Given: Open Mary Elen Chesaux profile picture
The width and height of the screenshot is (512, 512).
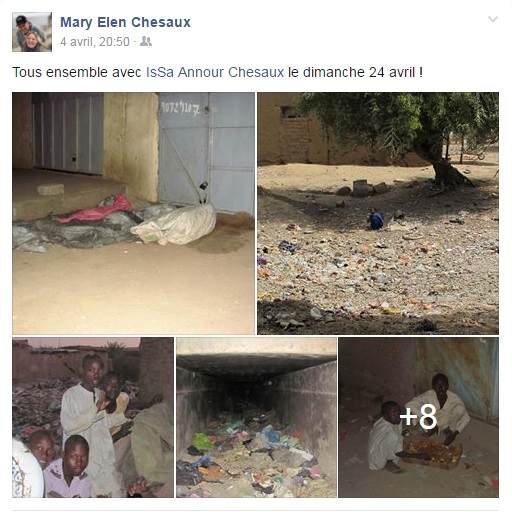Looking at the screenshot, I should 32,32.
